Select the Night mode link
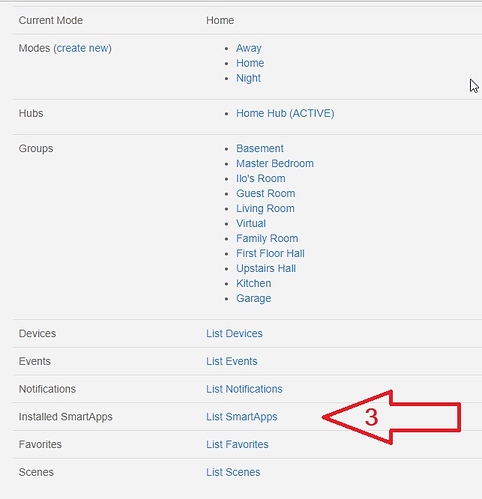482x499 pixels. click(x=248, y=78)
